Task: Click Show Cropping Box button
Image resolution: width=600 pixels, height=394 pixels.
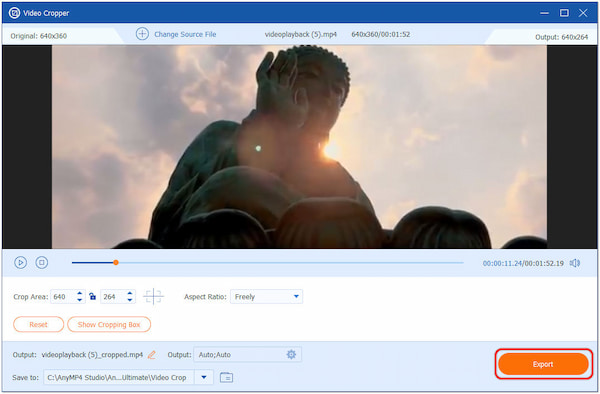Action: pos(109,324)
